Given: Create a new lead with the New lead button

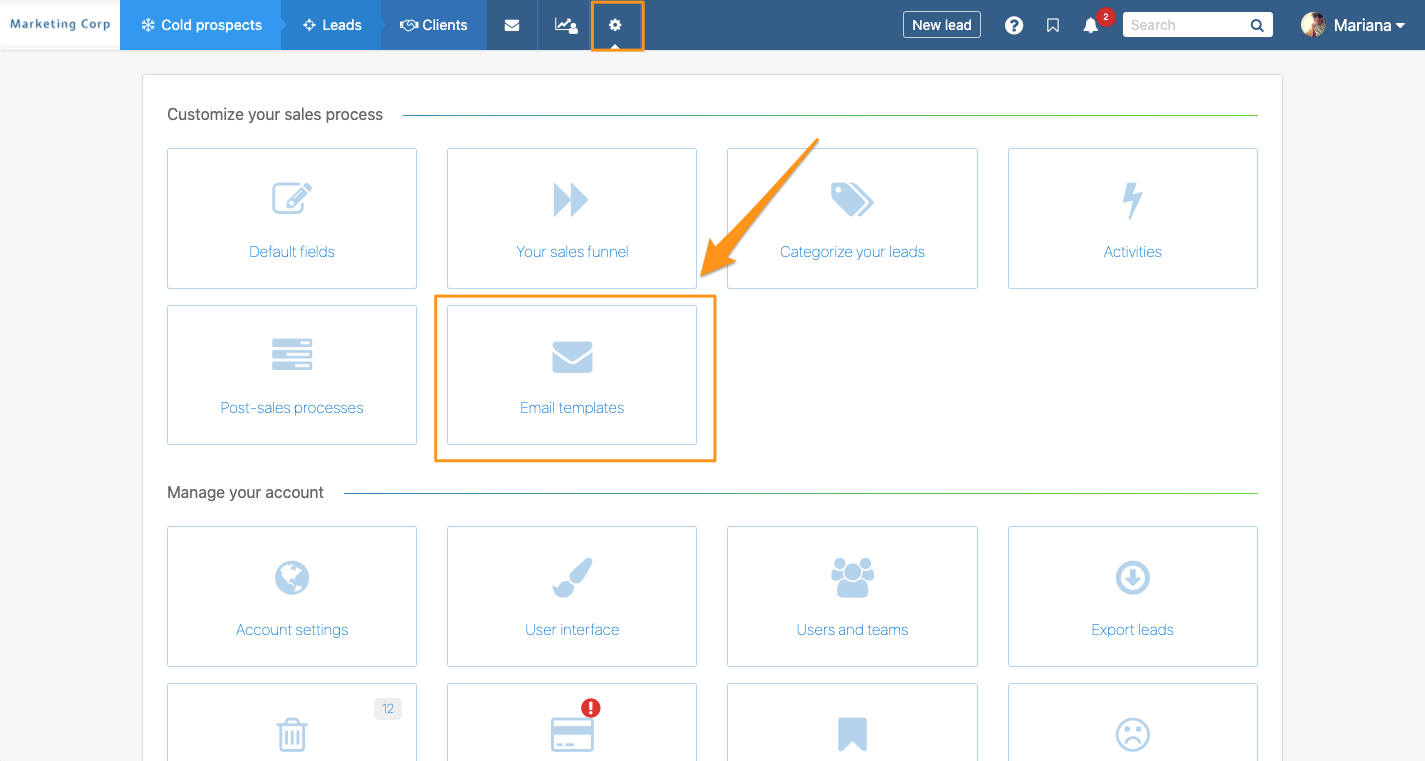Looking at the screenshot, I should tap(941, 24).
